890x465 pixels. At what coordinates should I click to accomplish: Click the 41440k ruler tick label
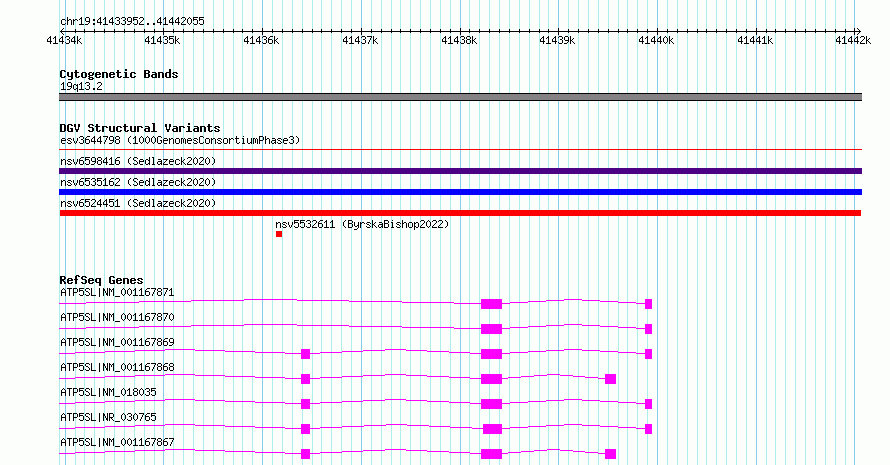point(656,40)
